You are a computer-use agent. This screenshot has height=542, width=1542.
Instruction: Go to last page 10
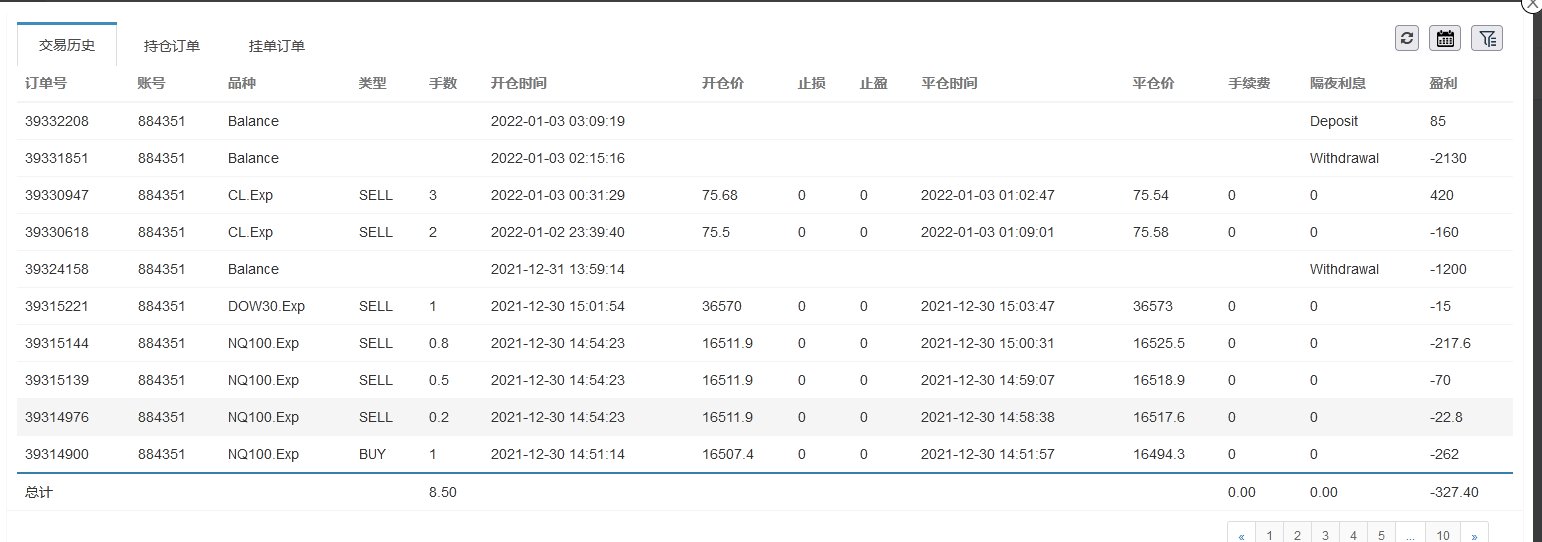click(x=1442, y=535)
